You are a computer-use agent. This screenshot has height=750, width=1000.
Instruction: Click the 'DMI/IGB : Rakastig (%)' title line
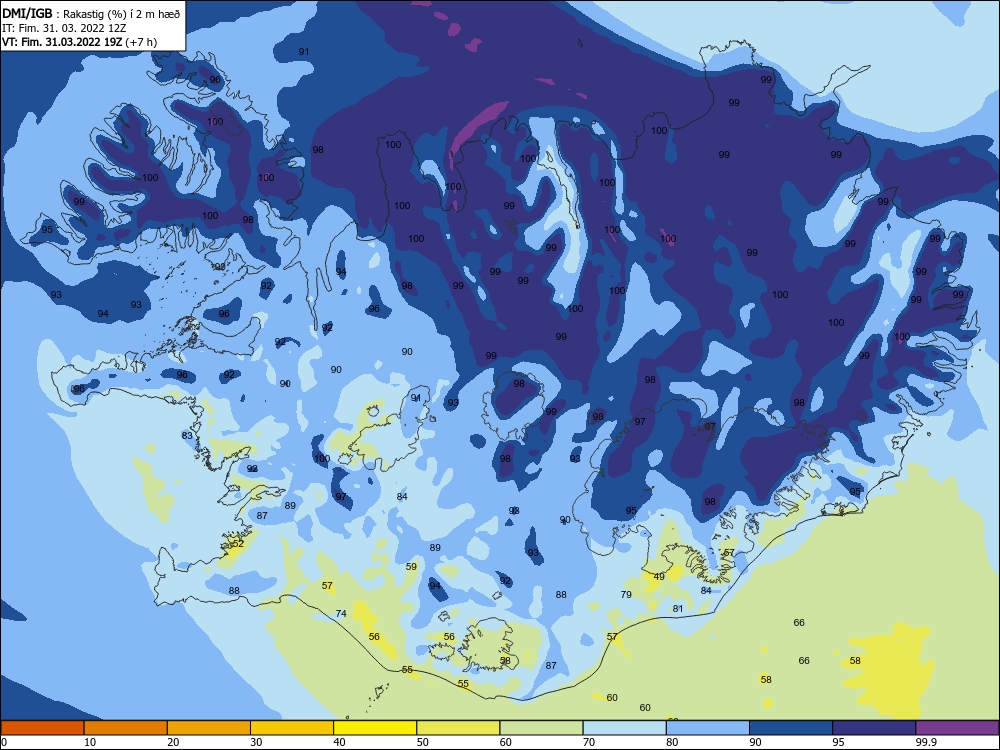click(x=91, y=13)
